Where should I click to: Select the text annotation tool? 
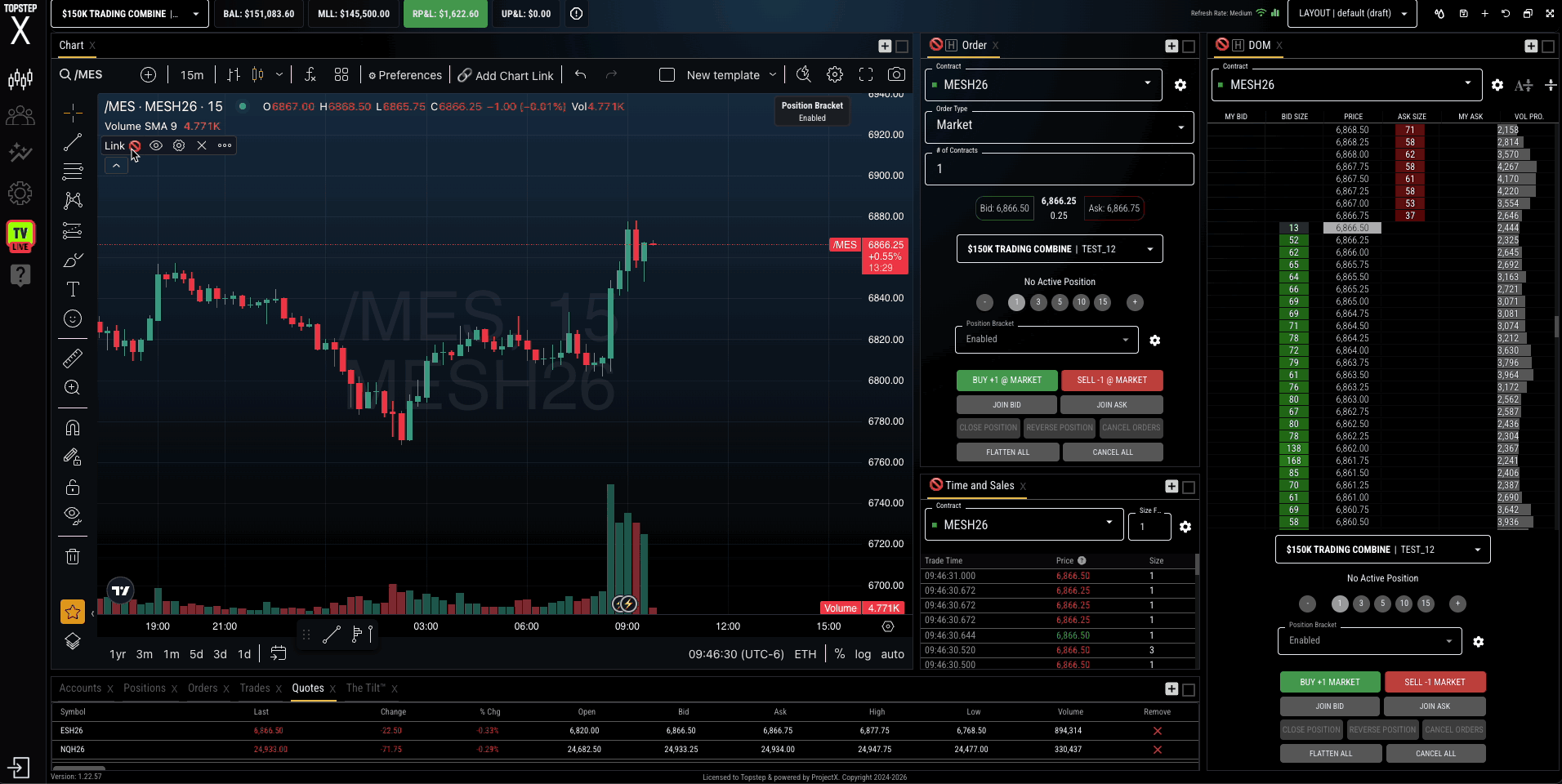click(x=73, y=289)
